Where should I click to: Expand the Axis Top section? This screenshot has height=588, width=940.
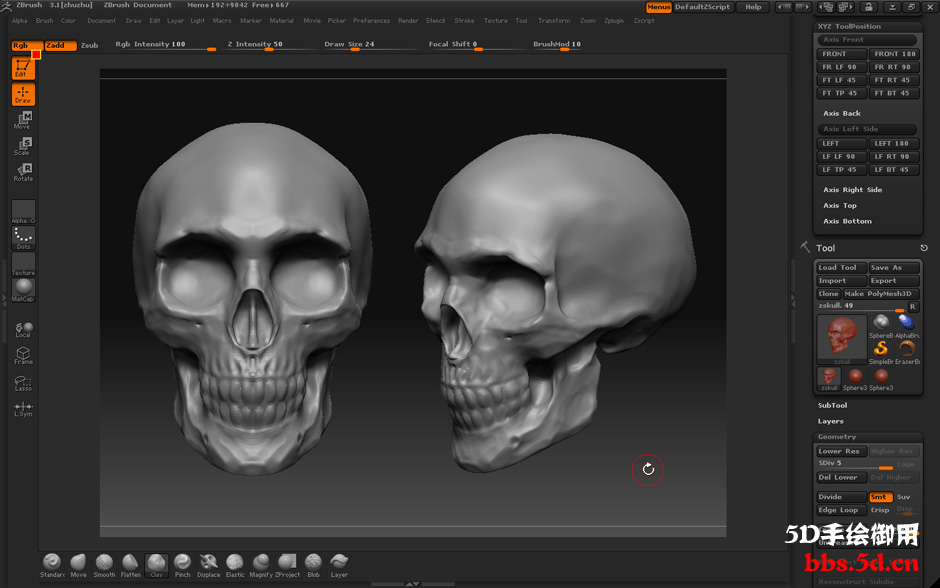[x=840, y=206]
